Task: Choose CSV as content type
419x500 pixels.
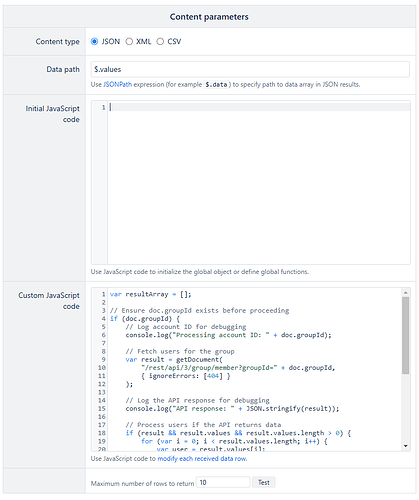Action: click(160, 41)
